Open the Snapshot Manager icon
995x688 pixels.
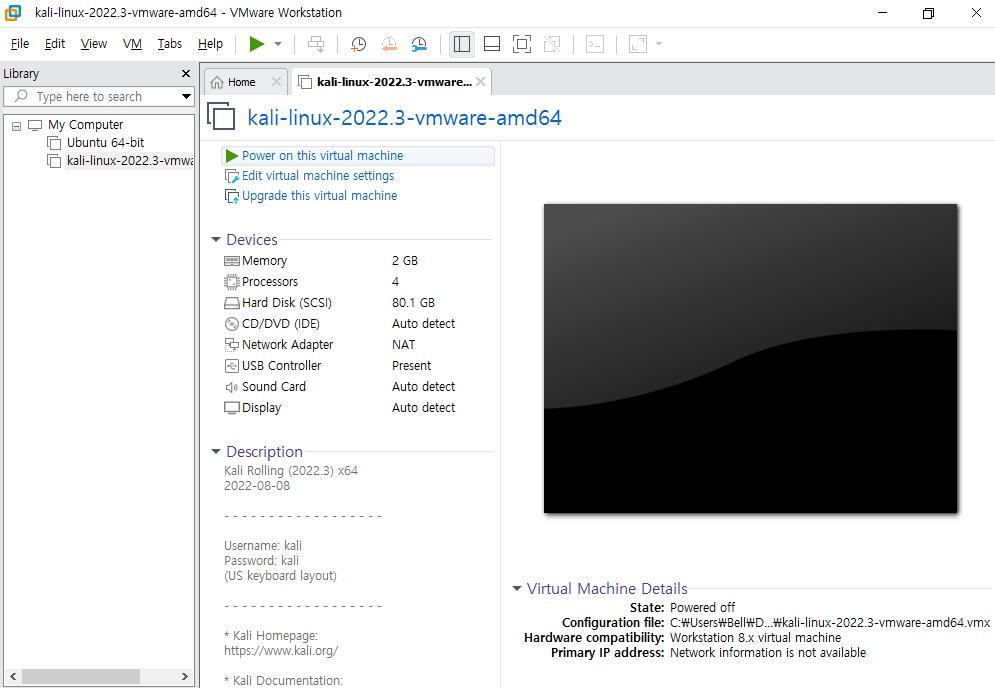419,44
